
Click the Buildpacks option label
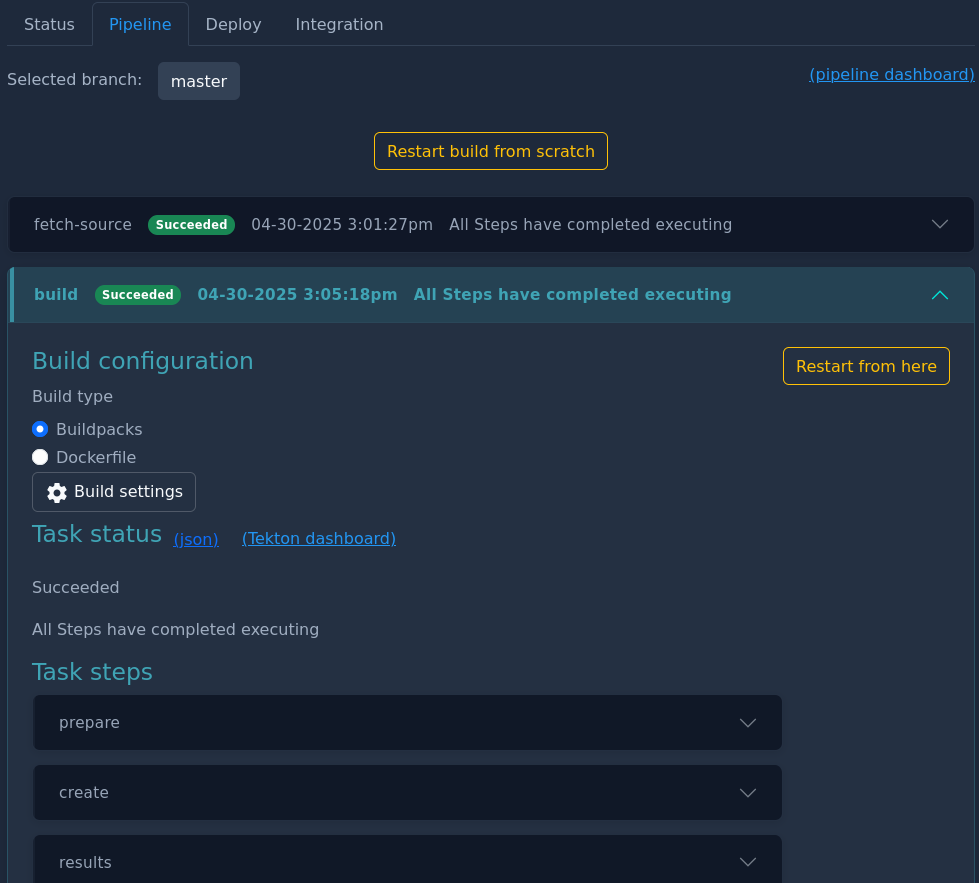coord(99,430)
